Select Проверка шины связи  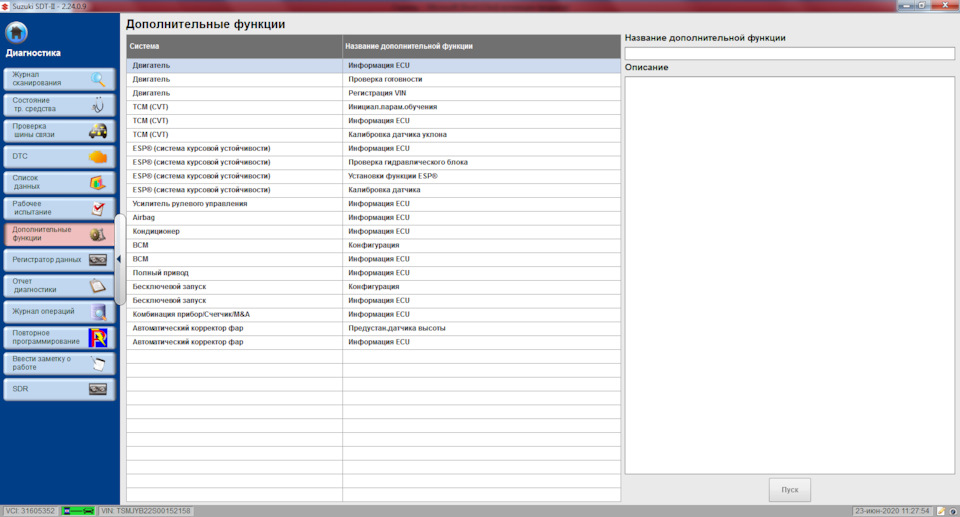click(x=58, y=131)
